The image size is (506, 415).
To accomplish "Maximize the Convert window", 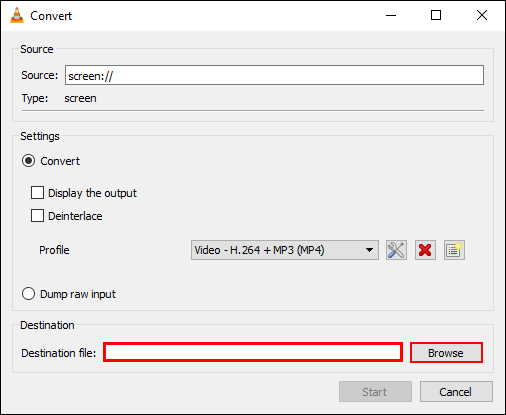I will pyautogui.click(x=436, y=15).
